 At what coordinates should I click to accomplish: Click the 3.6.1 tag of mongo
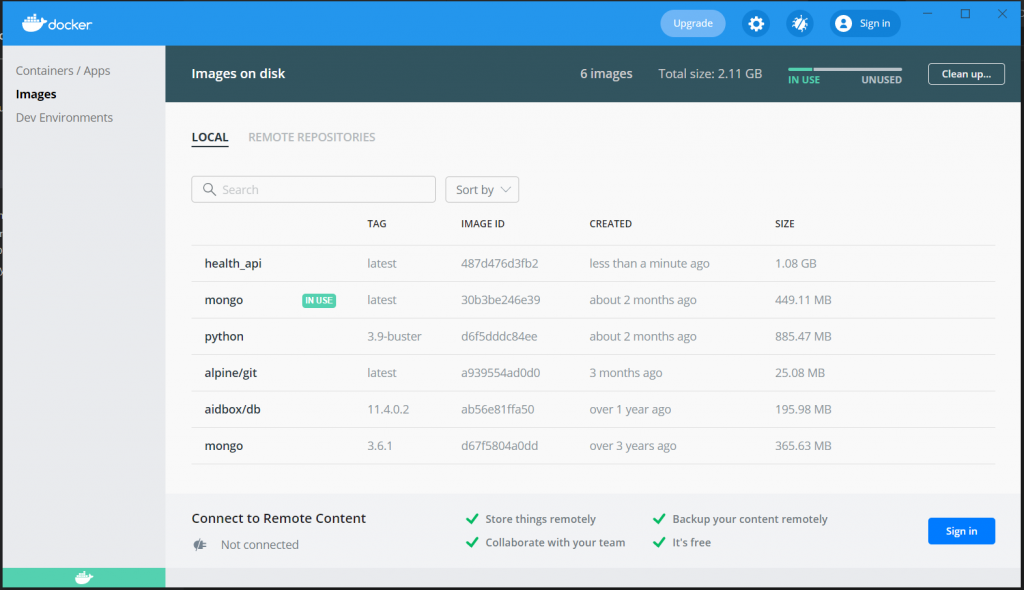click(379, 446)
